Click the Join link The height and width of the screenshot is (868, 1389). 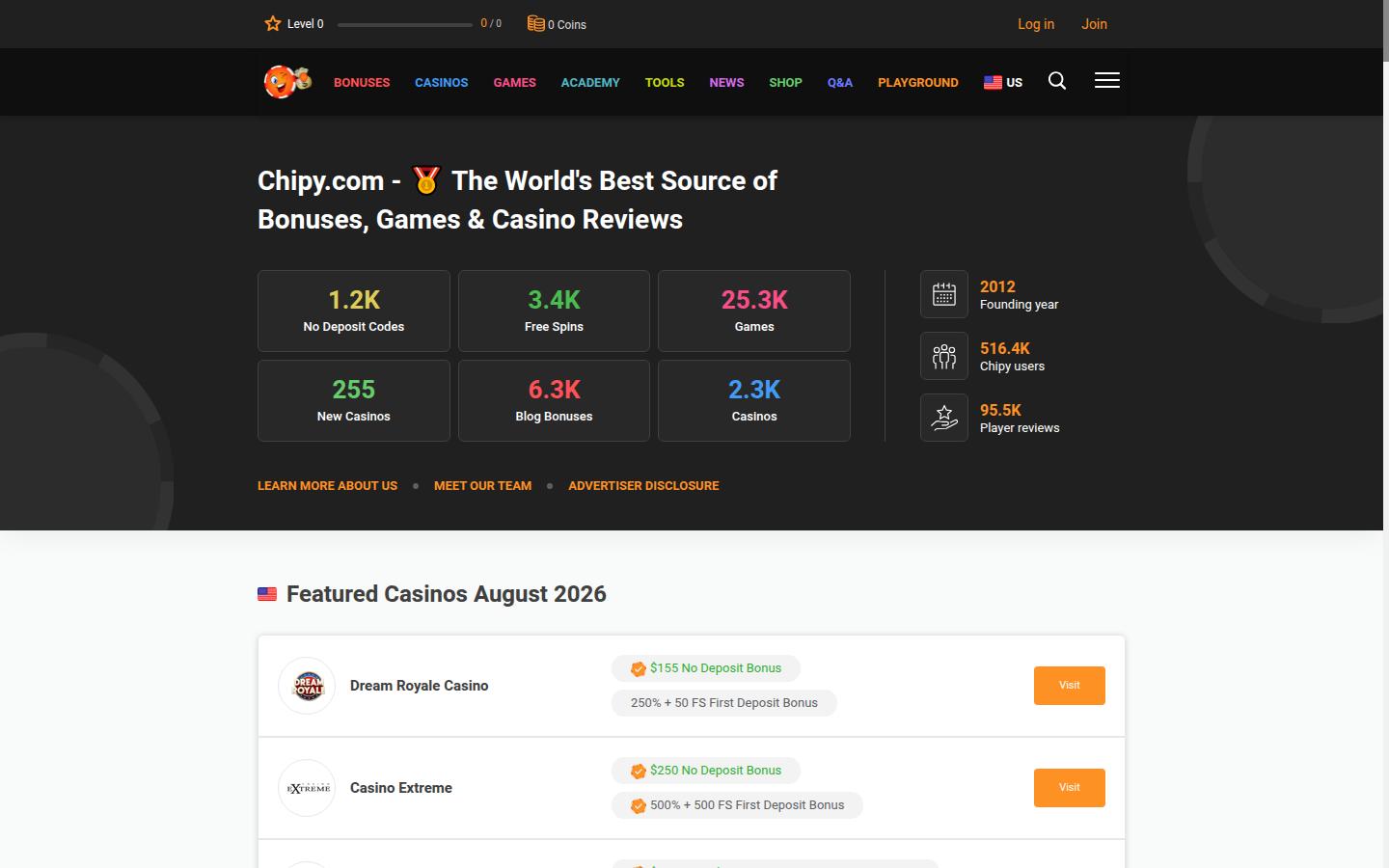[1094, 24]
